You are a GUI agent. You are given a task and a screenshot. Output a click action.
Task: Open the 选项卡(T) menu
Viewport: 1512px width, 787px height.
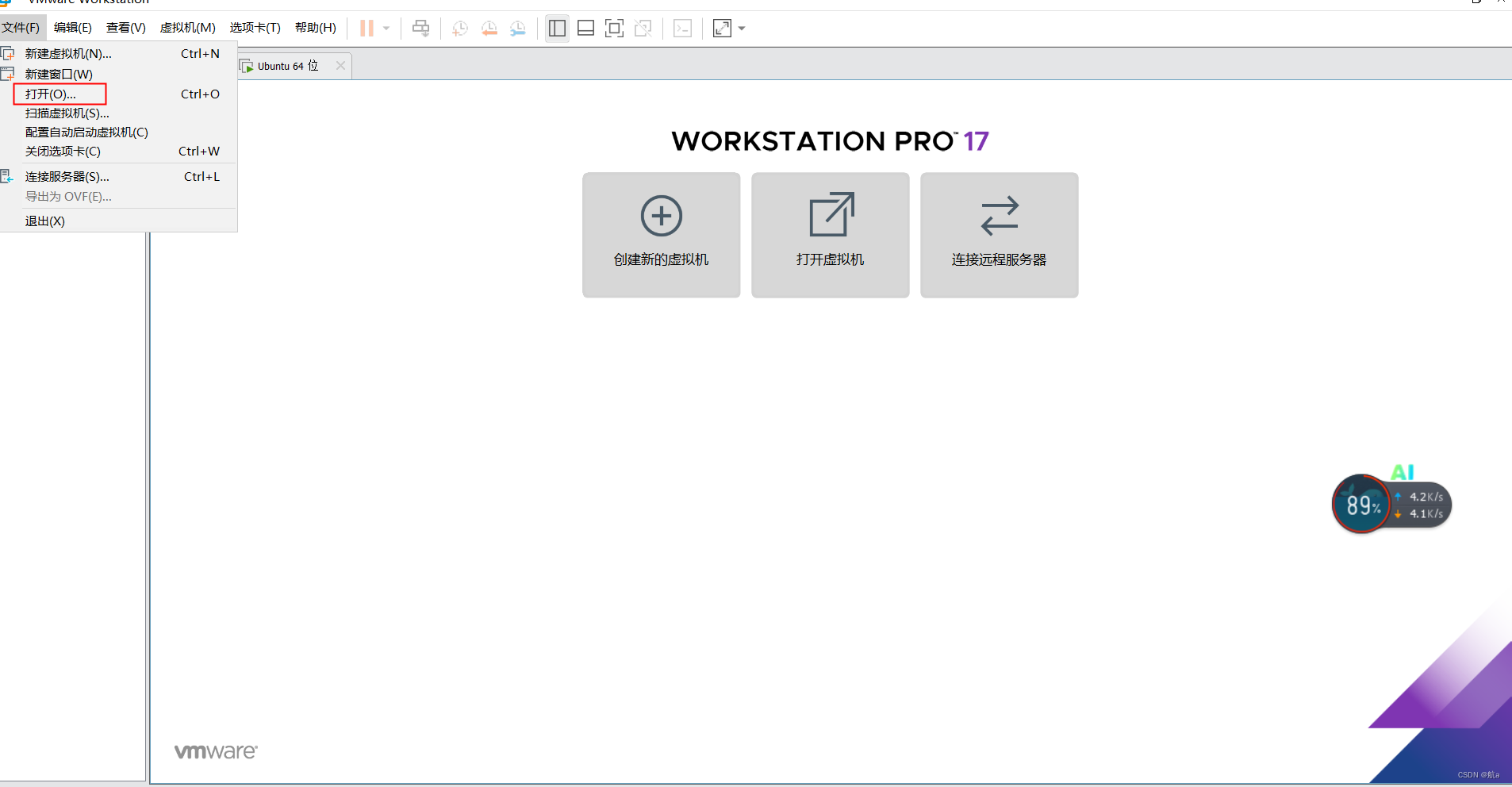click(x=255, y=28)
